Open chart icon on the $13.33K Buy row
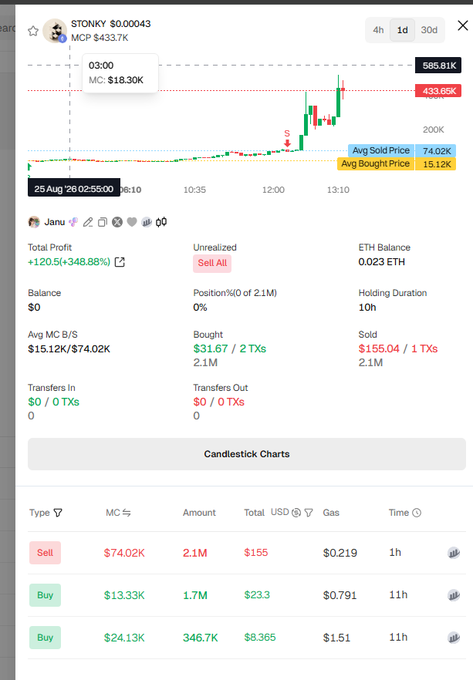This screenshot has height=680, width=473. [x=453, y=595]
